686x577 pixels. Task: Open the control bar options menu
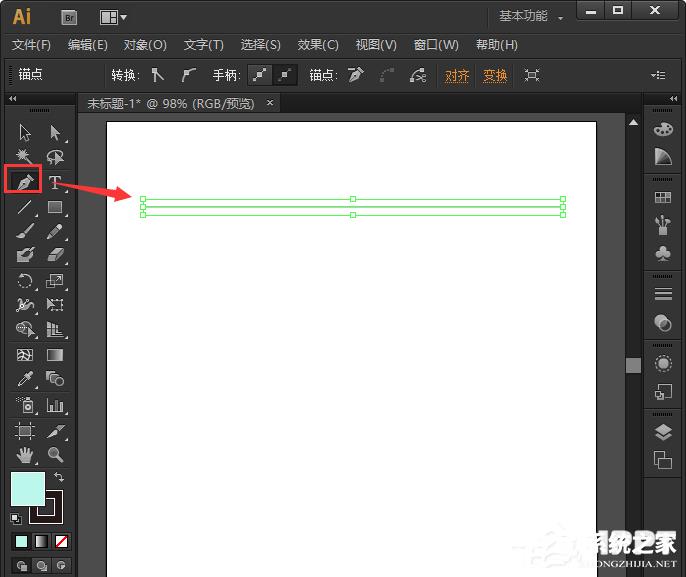(658, 75)
